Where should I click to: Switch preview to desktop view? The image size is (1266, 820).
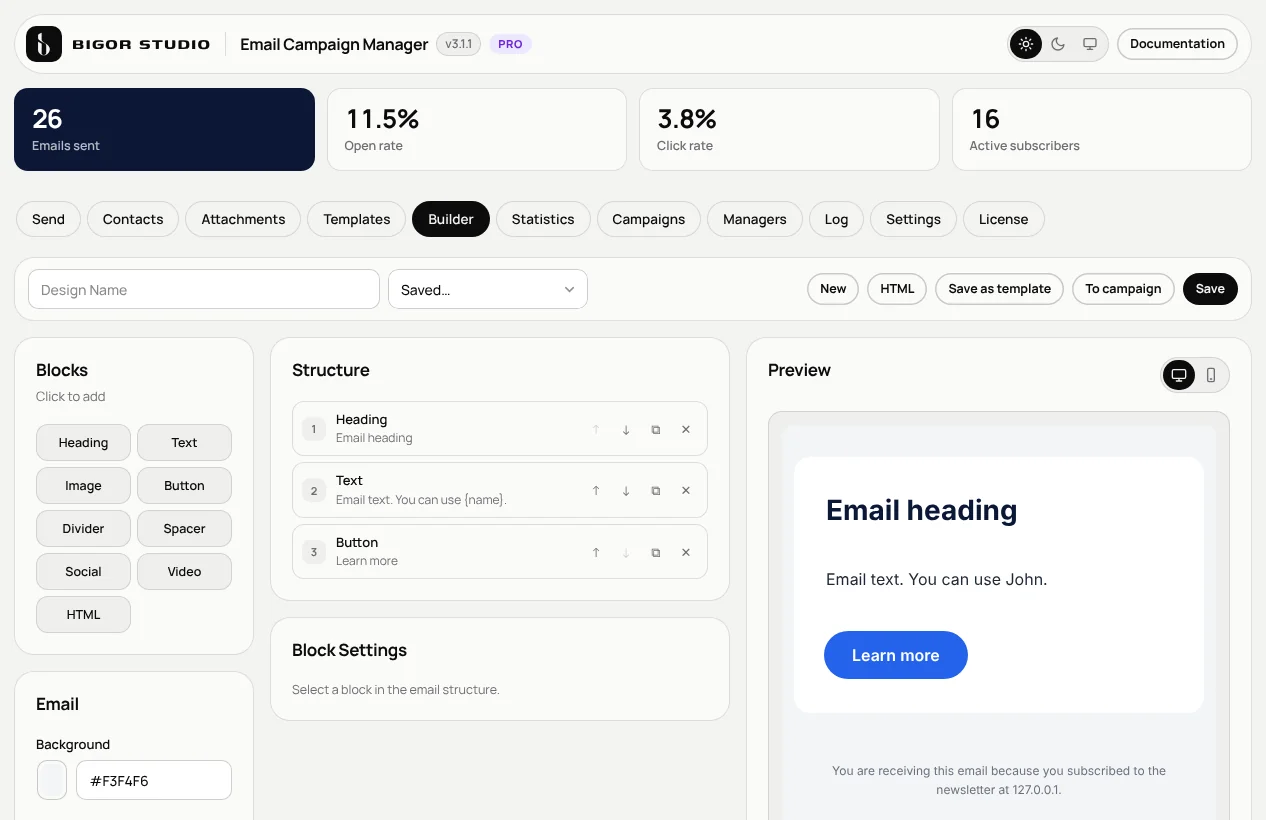coord(1179,375)
